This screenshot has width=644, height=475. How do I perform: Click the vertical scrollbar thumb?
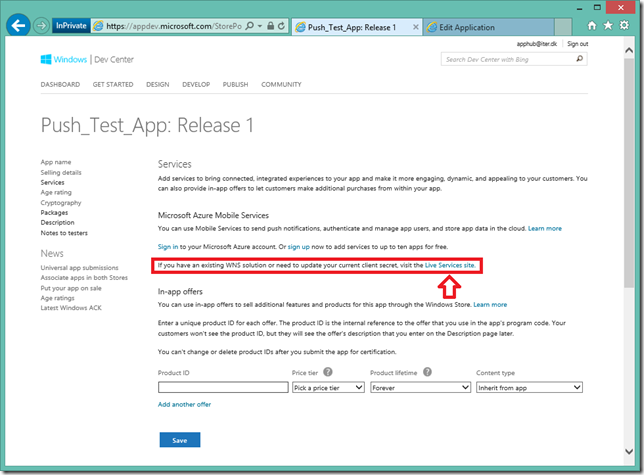tap(629, 172)
